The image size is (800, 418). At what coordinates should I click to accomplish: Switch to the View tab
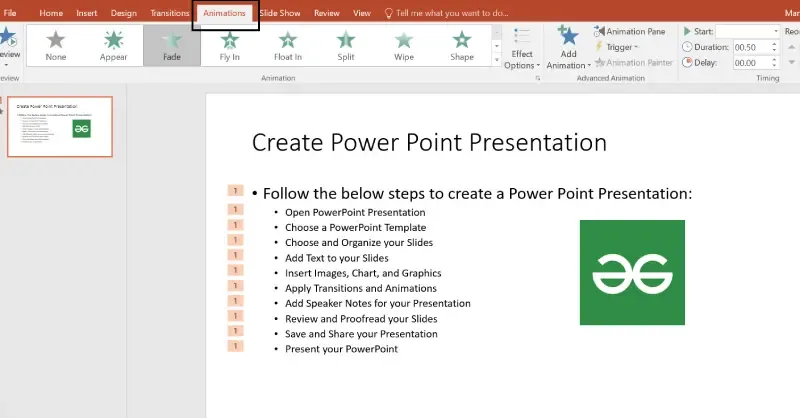362,13
